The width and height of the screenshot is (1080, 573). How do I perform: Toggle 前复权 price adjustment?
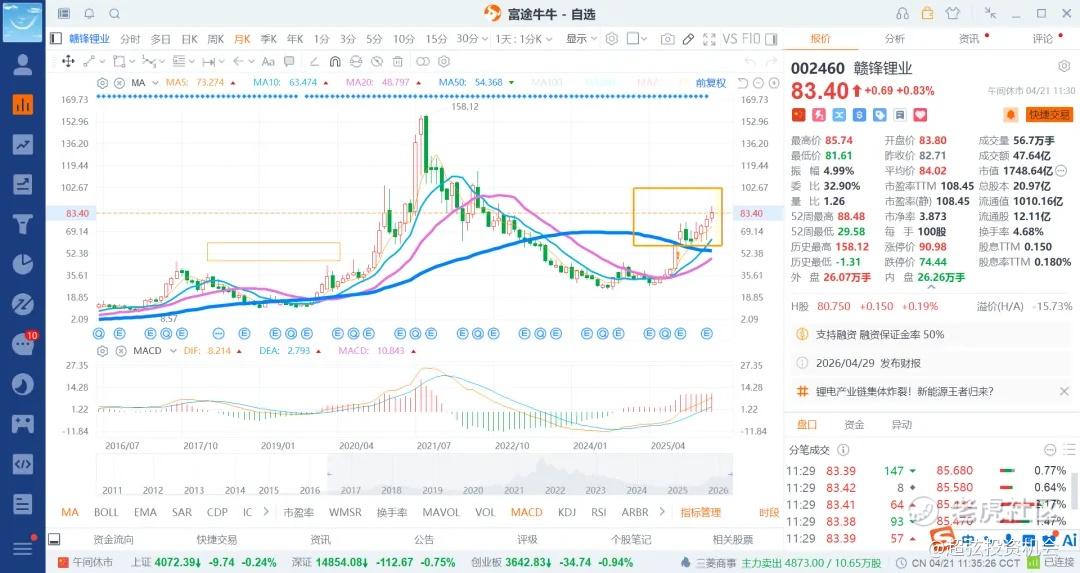click(x=711, y=83)
